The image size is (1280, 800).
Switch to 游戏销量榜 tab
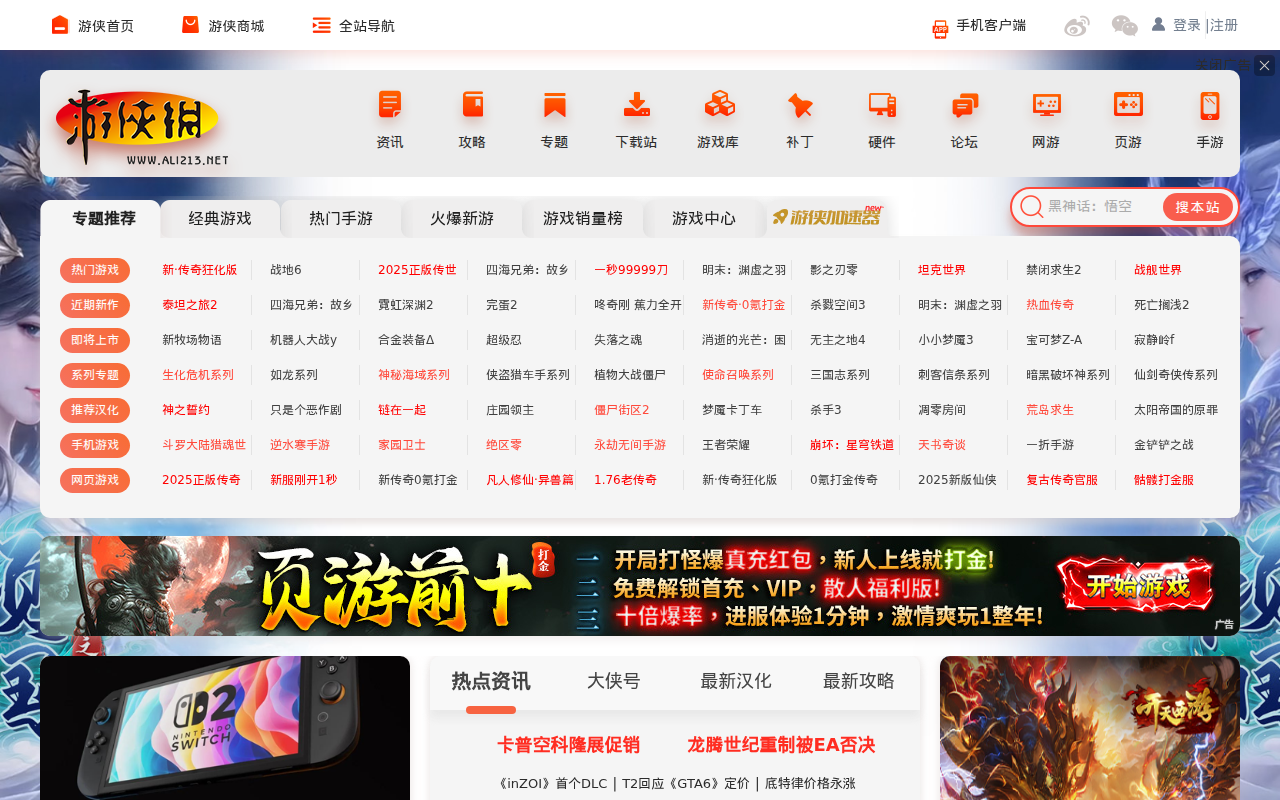(x=583, y=218)
